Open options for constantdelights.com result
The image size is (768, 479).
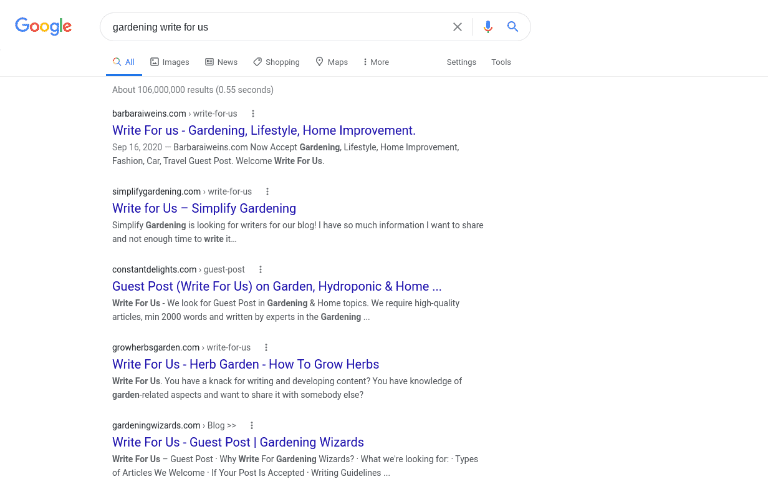coord(260,269)
